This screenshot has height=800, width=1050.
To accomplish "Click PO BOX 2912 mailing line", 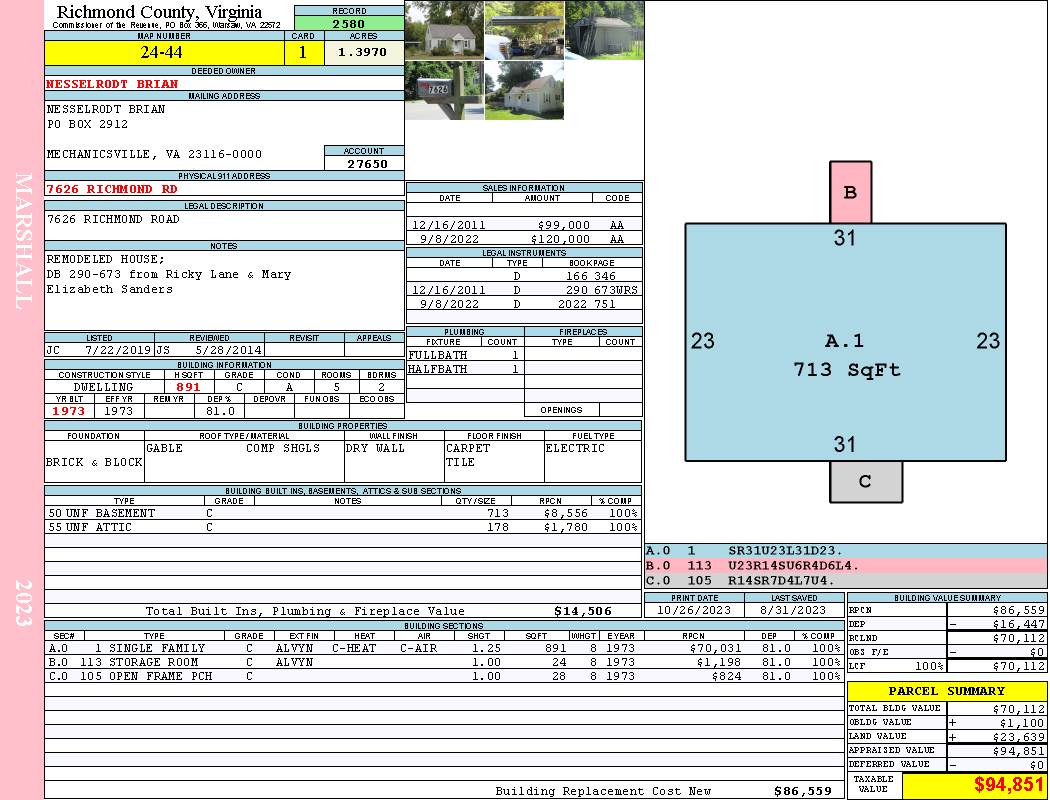I will click(x=87, y=125).
